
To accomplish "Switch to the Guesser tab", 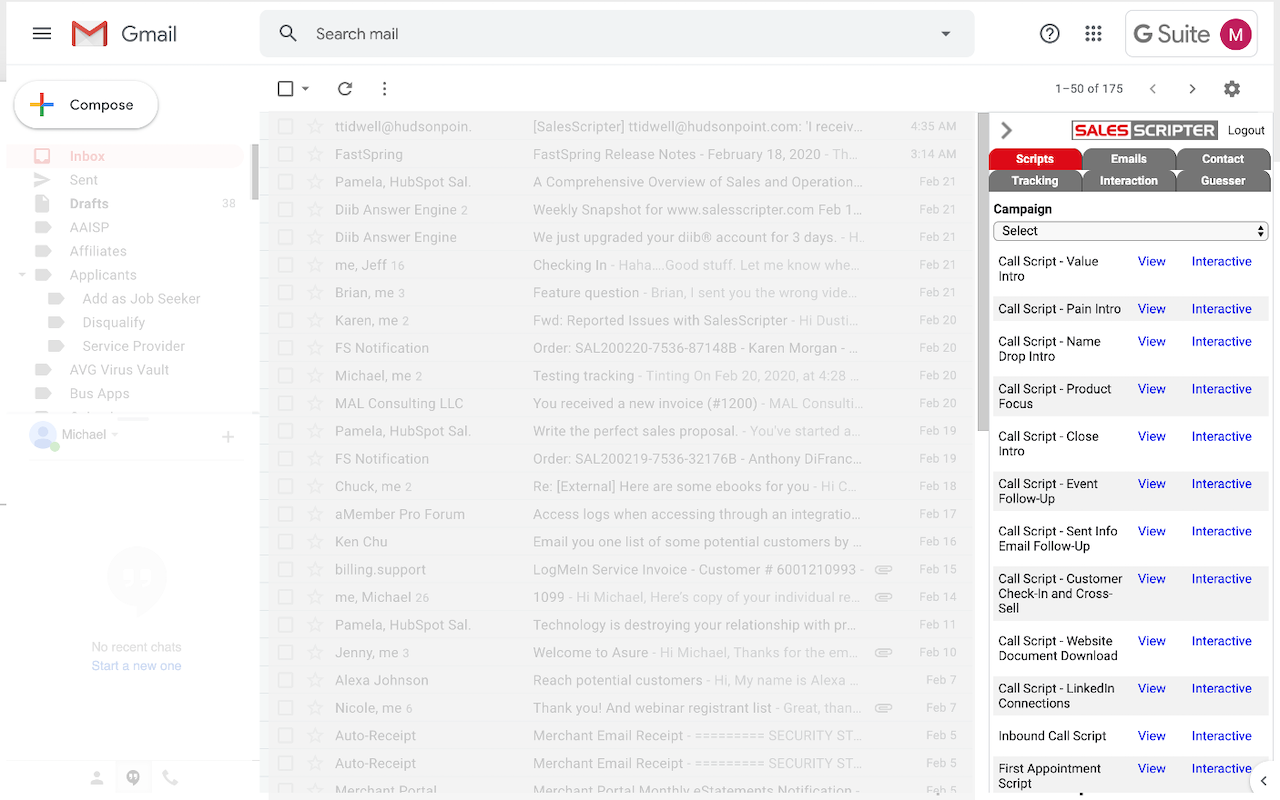I will pos(1223,181).
